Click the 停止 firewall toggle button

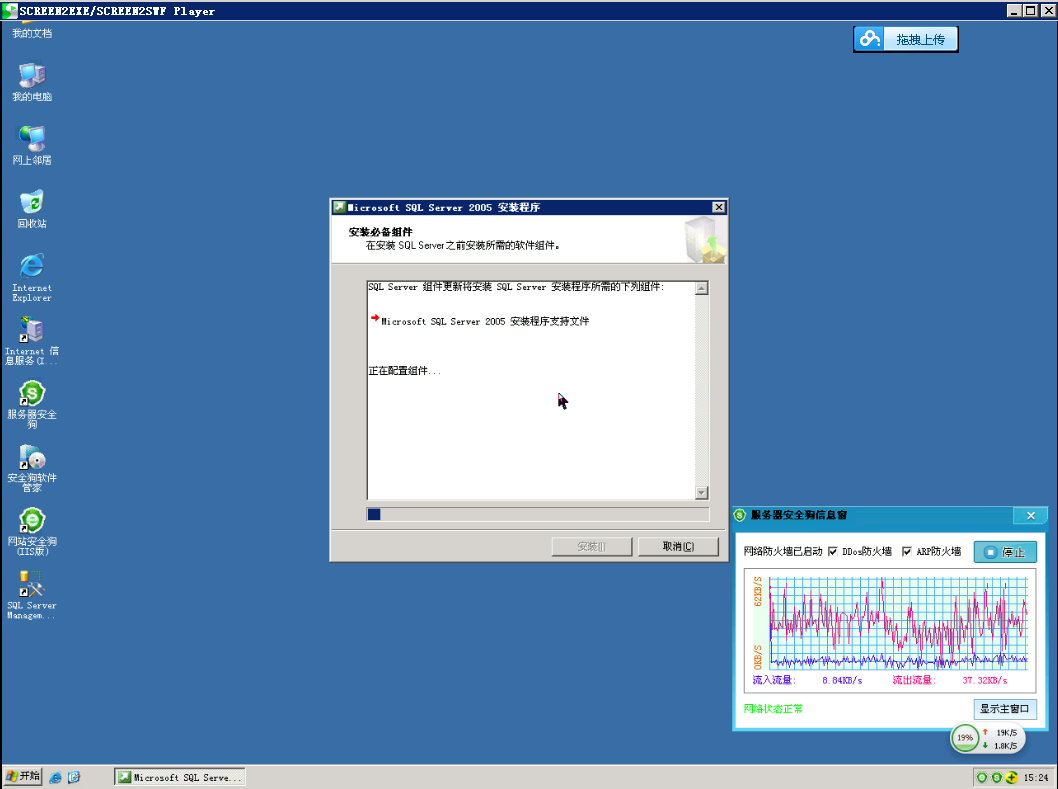(1005, 552)
